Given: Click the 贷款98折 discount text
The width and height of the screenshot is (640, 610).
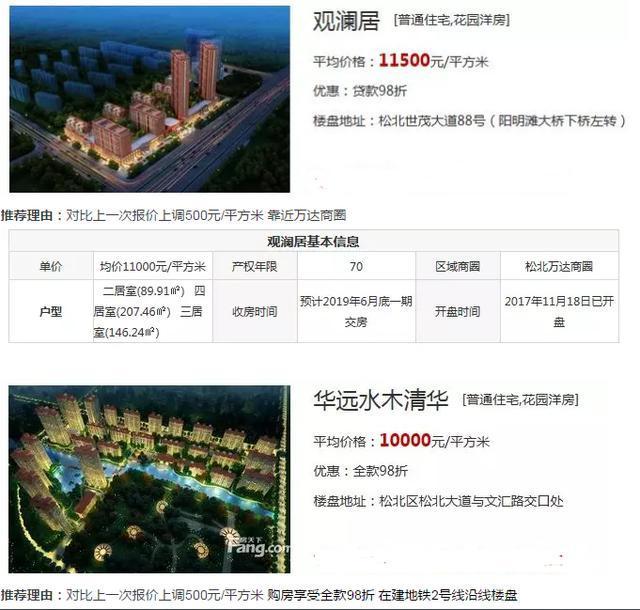Looking at the screenshot, I should (x=380, y=91).
